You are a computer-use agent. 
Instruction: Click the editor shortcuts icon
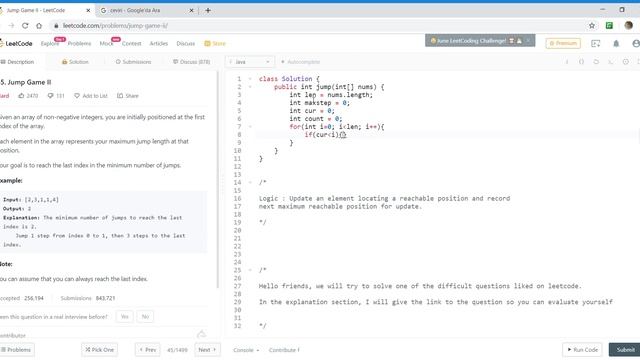(x=611, y=62)
